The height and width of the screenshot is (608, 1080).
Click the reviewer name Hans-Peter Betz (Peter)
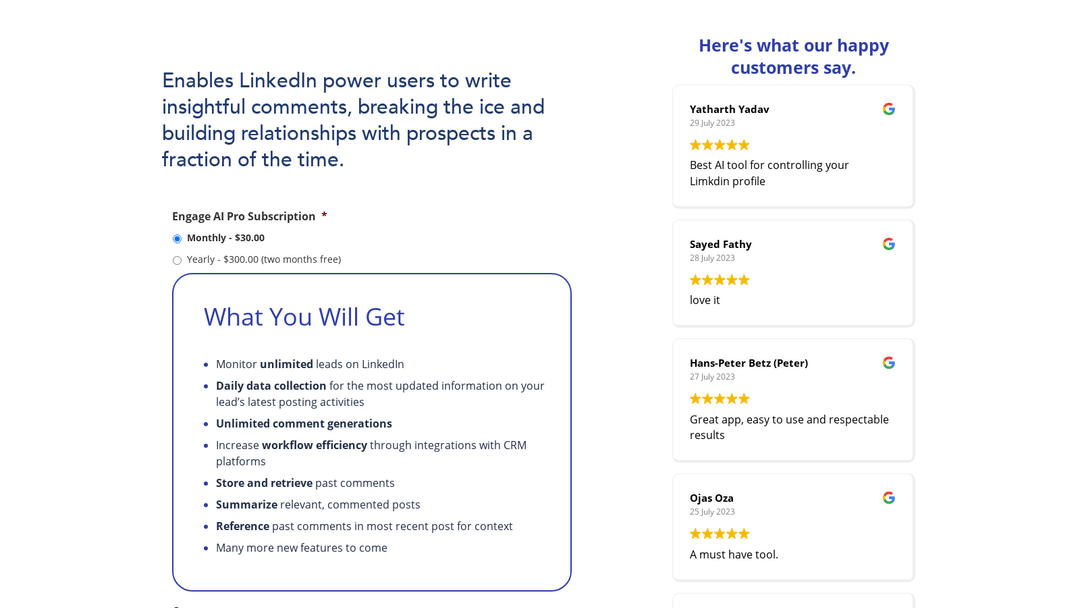click(x=748, y=363)
